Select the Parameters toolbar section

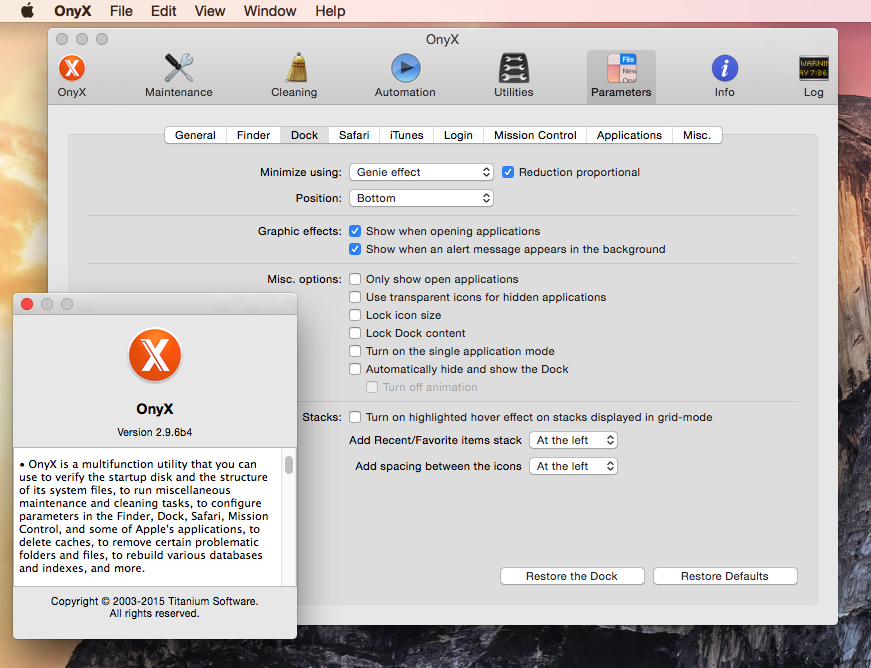point(621,77)
